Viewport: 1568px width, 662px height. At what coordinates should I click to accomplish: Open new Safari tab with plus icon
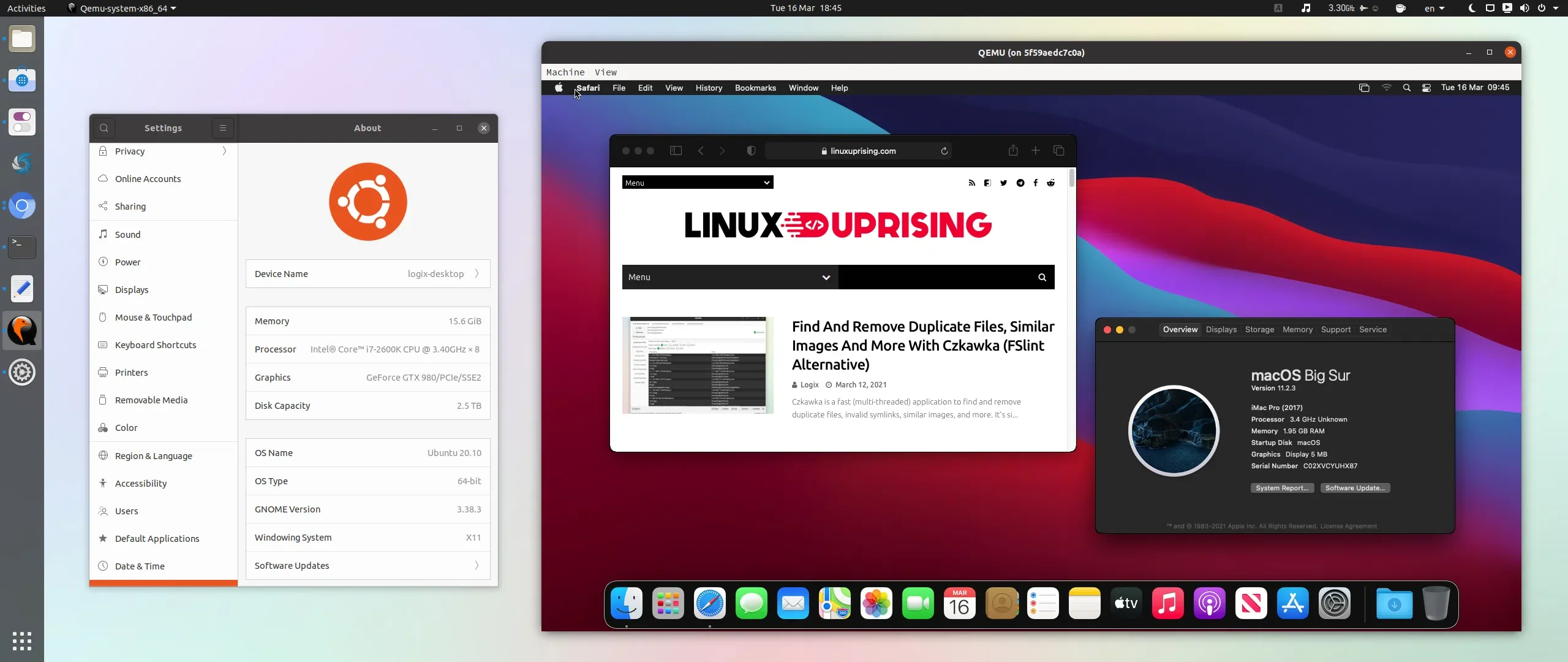click(x=1035, y=151)
